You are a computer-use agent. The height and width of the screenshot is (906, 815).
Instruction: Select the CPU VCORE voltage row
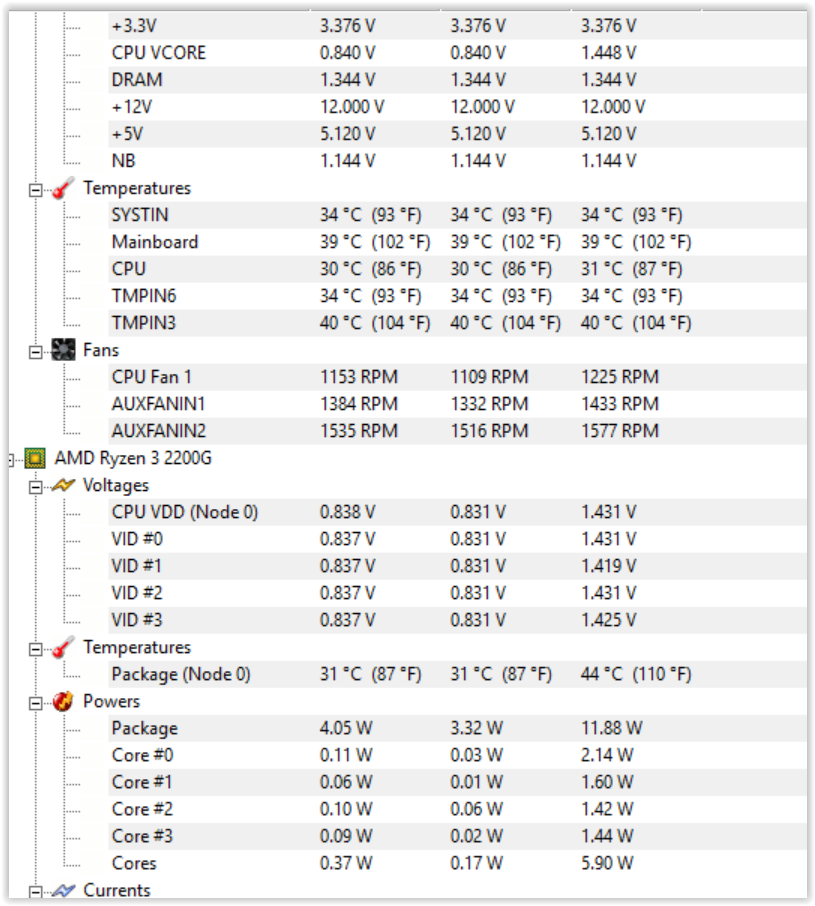coord(159,53)
